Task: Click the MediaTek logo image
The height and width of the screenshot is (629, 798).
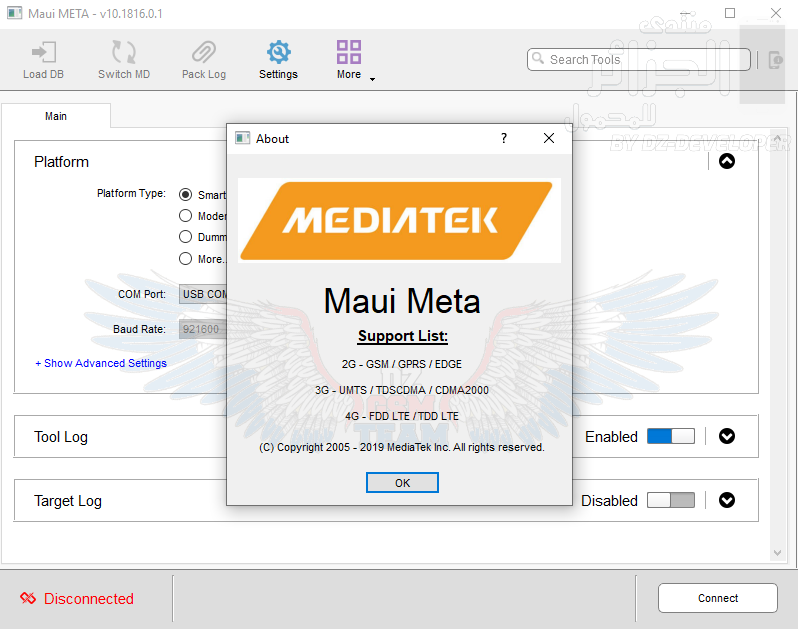Action: click(399, 220)
